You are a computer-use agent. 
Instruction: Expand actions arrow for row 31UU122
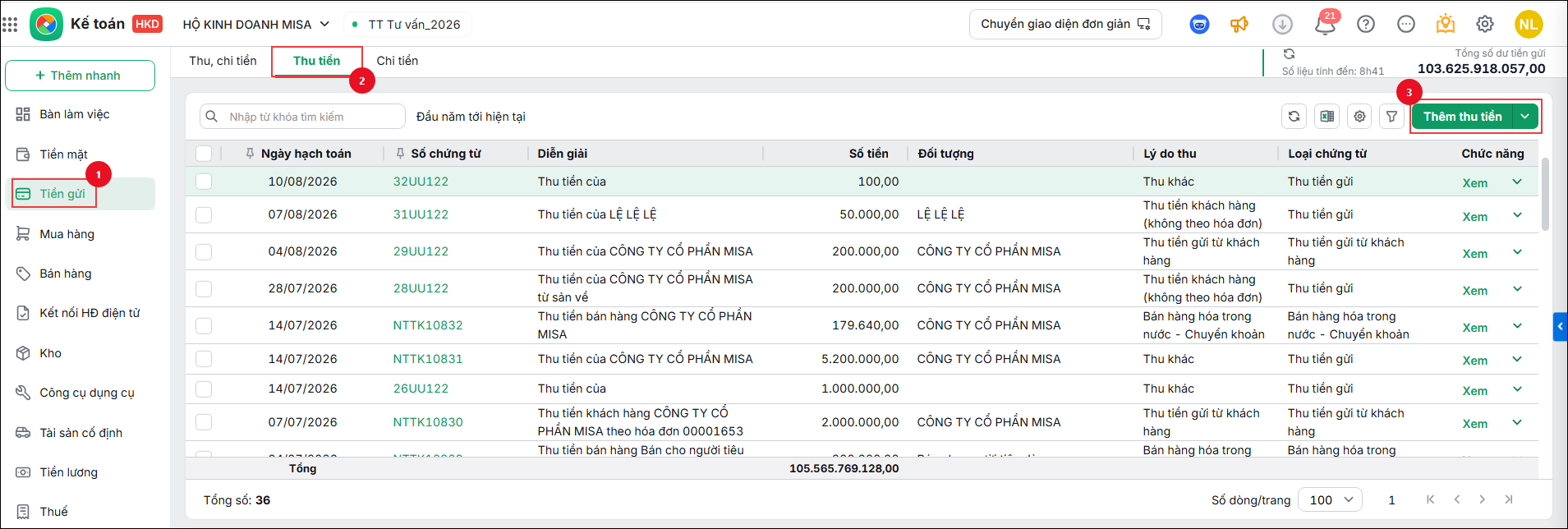tap(1517, 215)
